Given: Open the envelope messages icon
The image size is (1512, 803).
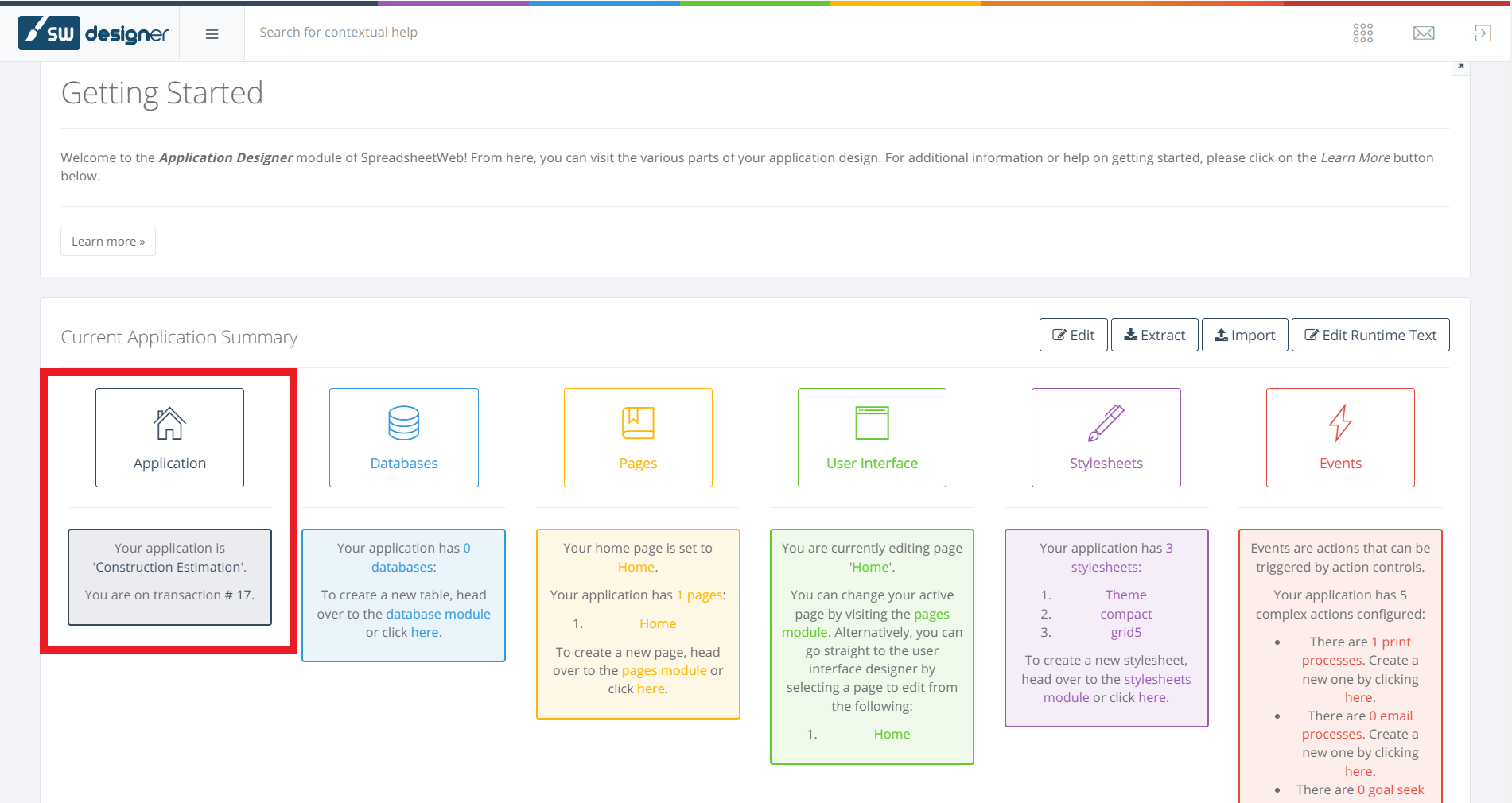Looking at the screenshot, I should pyautogui.click(x=1423, y=33).
